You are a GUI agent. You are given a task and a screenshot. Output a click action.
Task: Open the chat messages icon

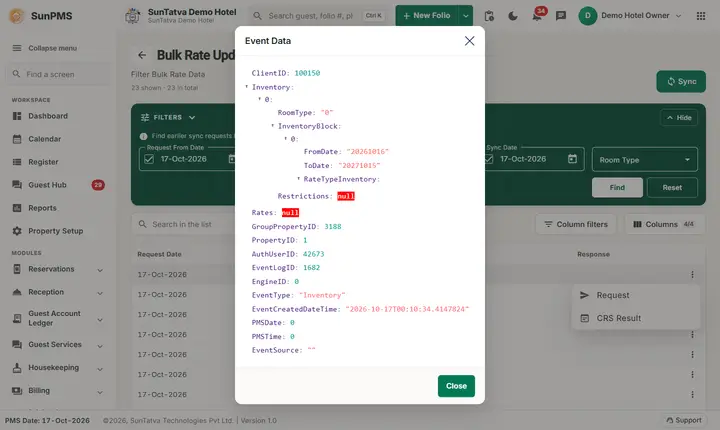pos(561,16)
